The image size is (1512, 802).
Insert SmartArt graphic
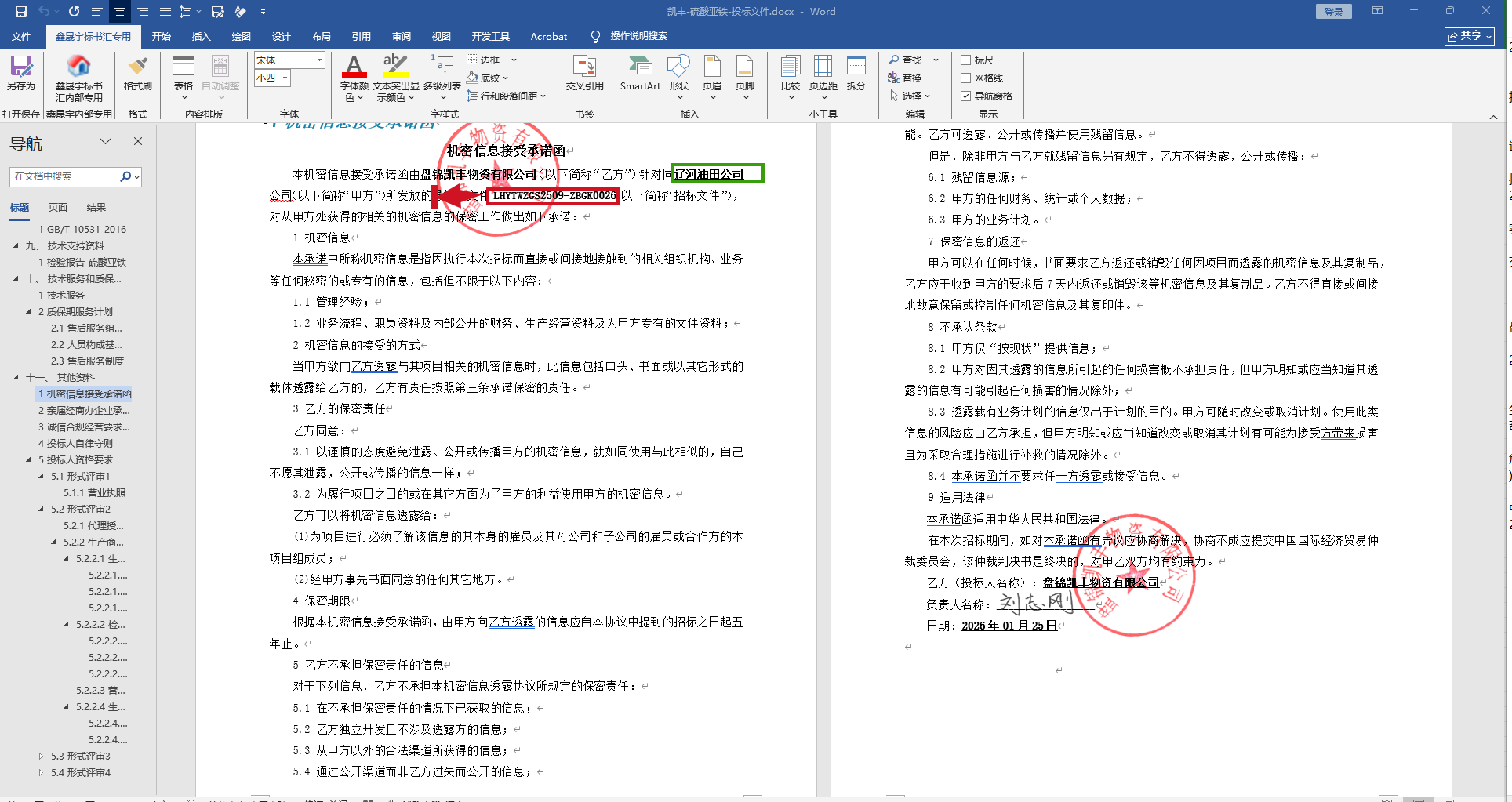pyautogui.click(x=640, y=73)
